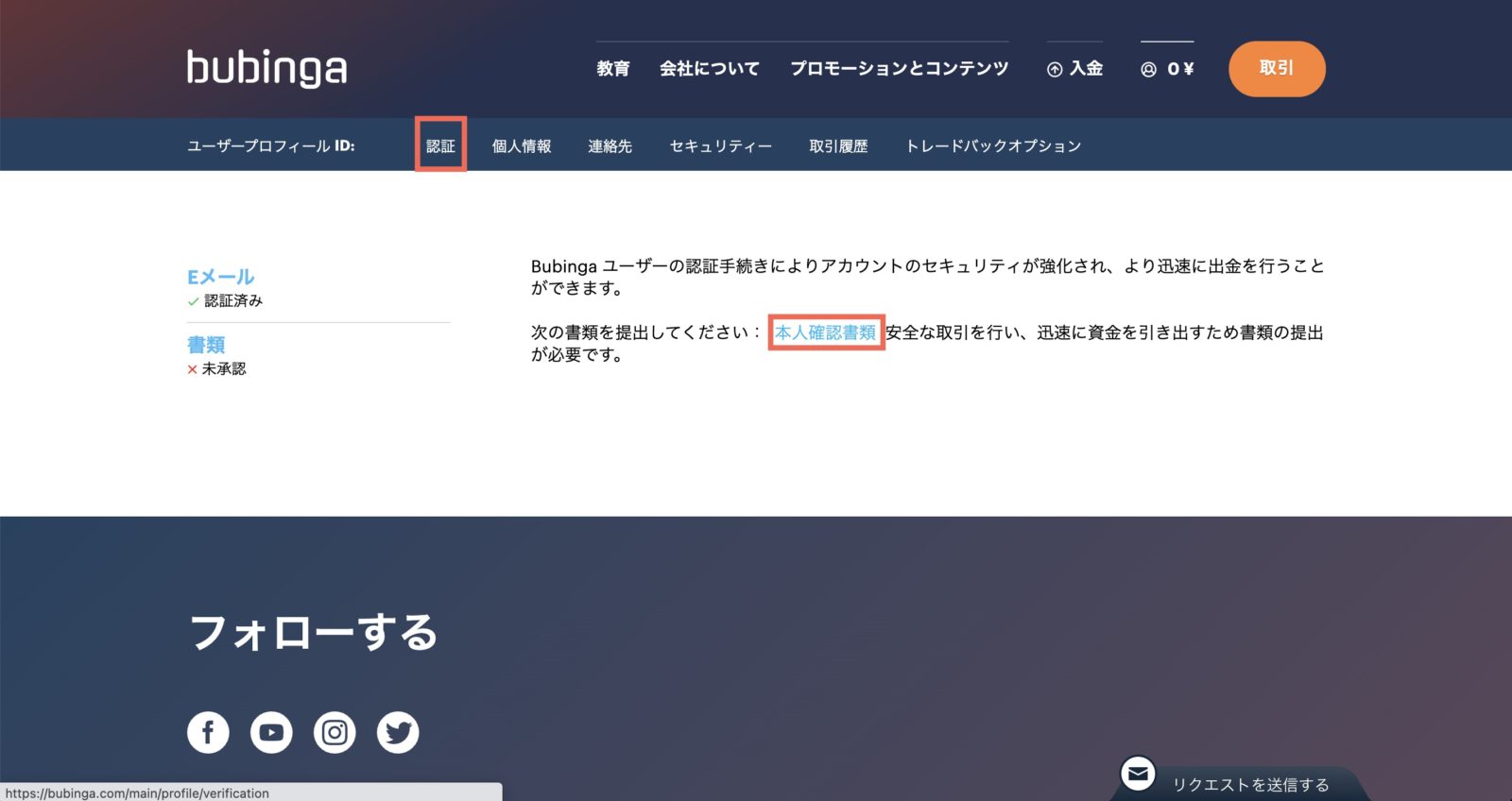Open プロモーションとコンテンツ menu
Viewport: 1512px width, 801px height.
(x=900, y=68)
